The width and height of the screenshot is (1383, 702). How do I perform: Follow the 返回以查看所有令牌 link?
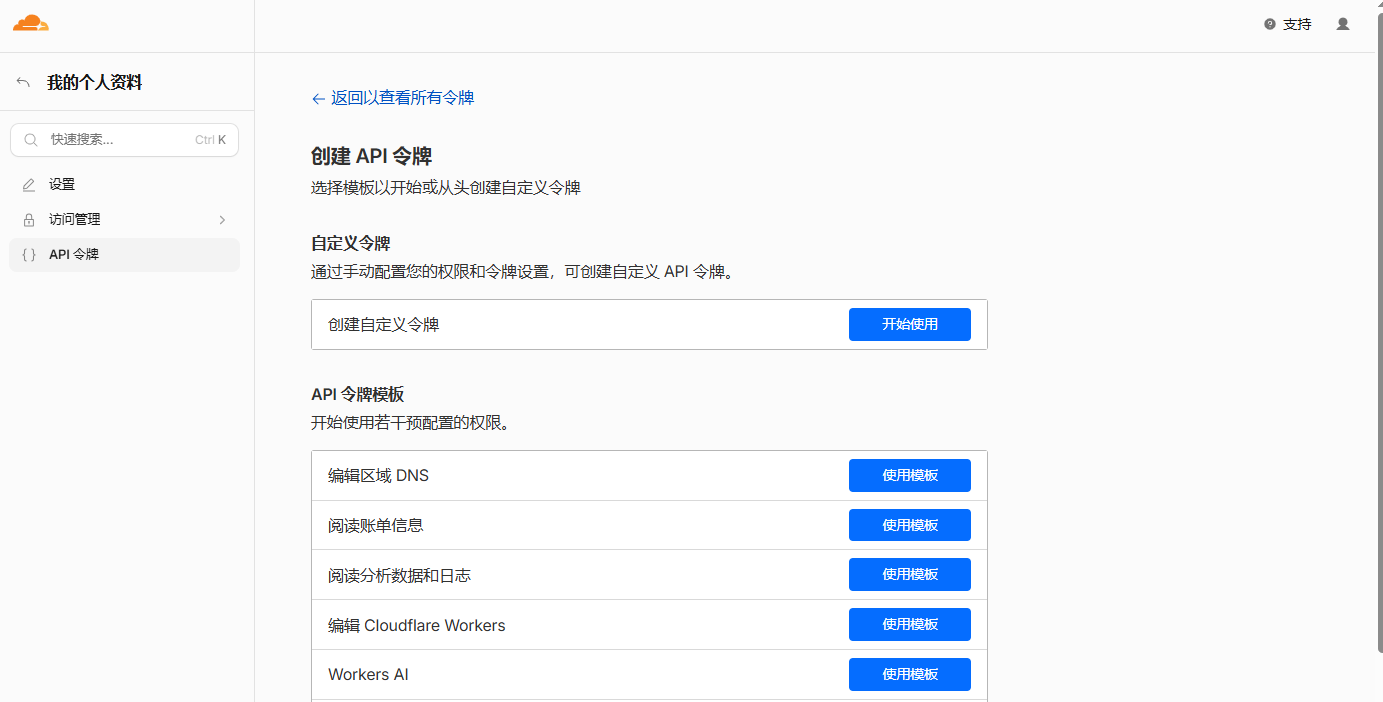(x=393, y=98)
